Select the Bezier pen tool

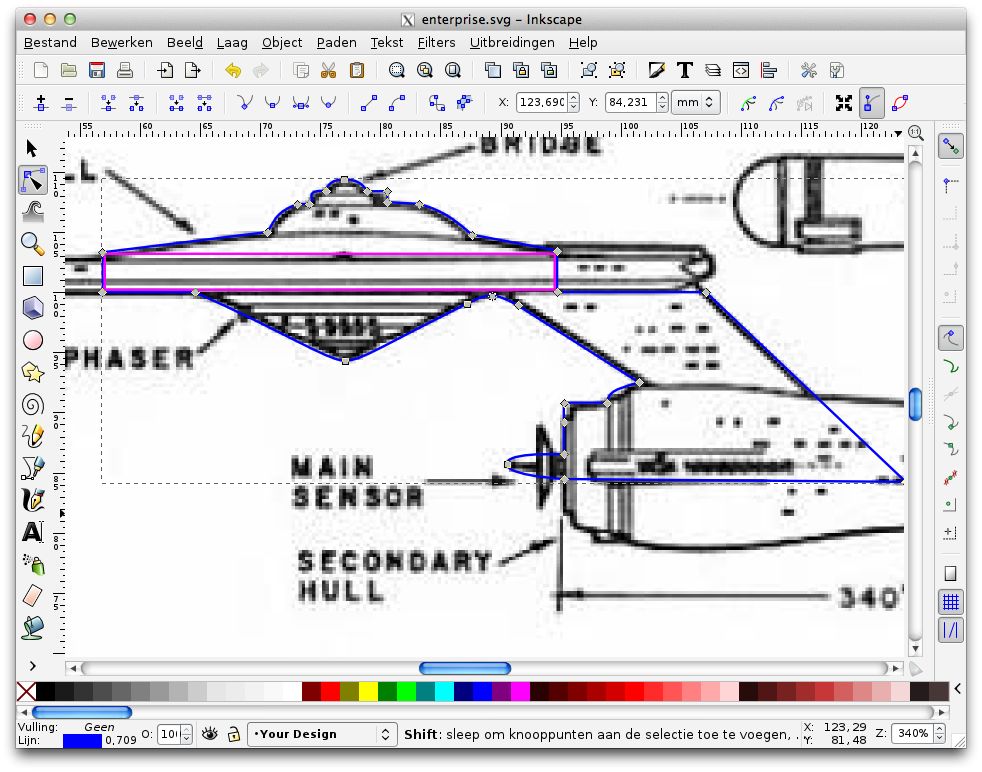[33, 468]
